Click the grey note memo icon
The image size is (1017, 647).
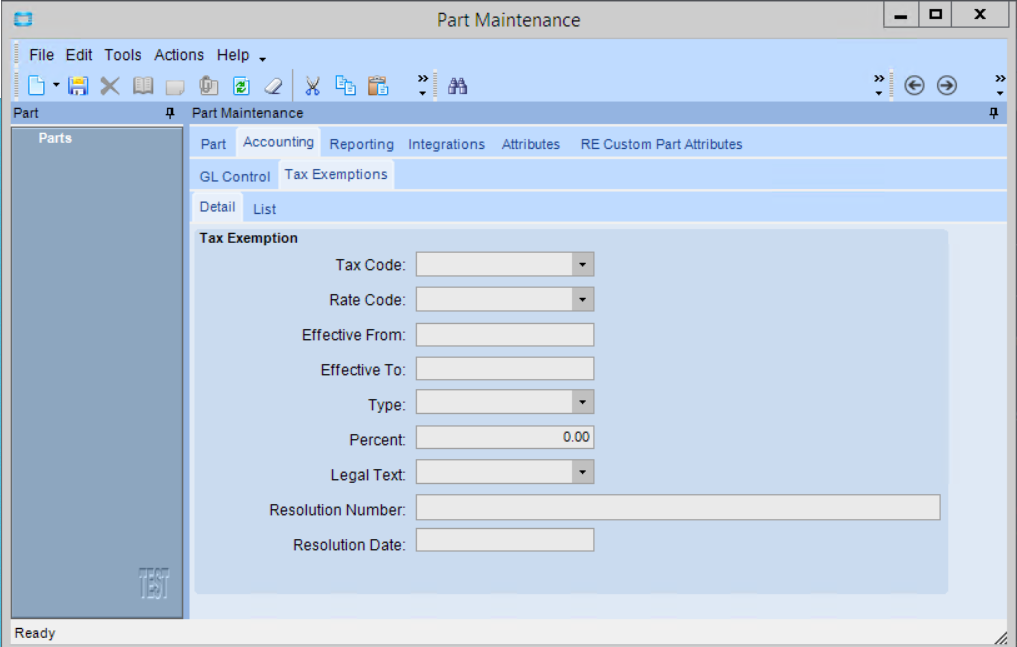tap(175, 86)
